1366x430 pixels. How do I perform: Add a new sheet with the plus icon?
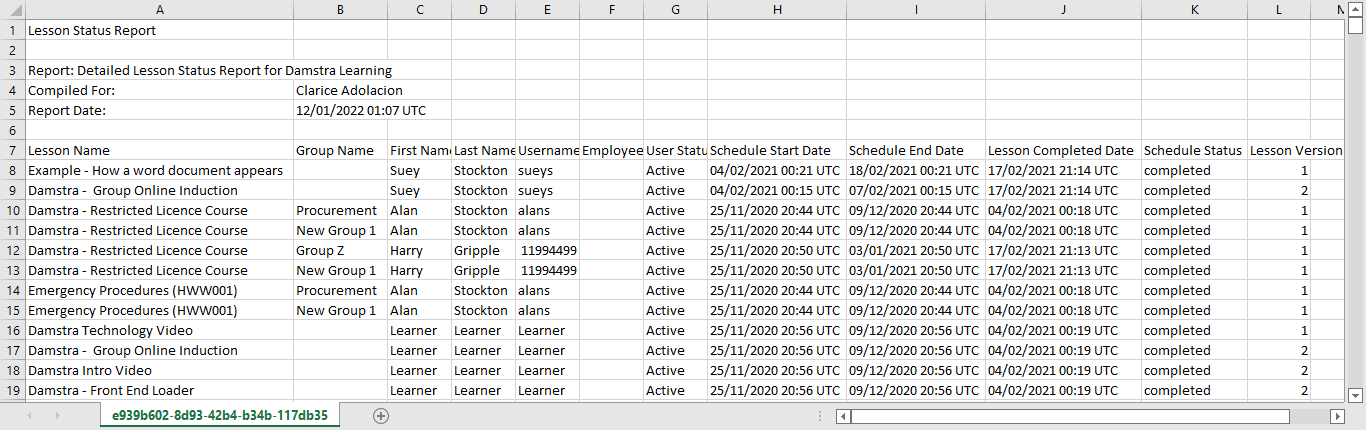(x=380, y=416)
